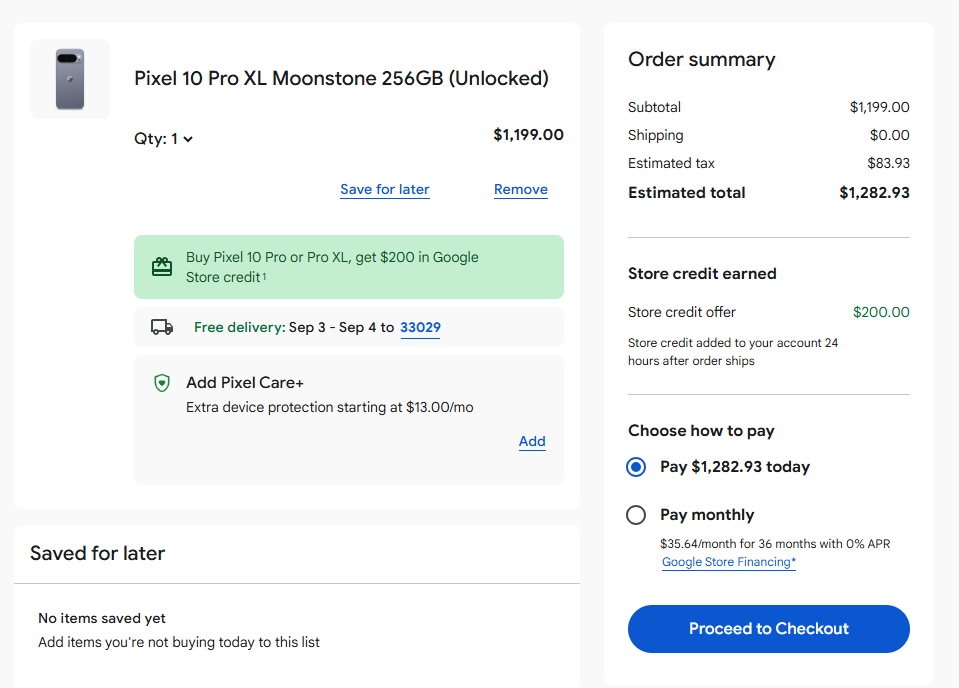Click the Pay monthly label text
Viewport: 959px width, 688px height.
pyautogui.click(x=707, y=515)
